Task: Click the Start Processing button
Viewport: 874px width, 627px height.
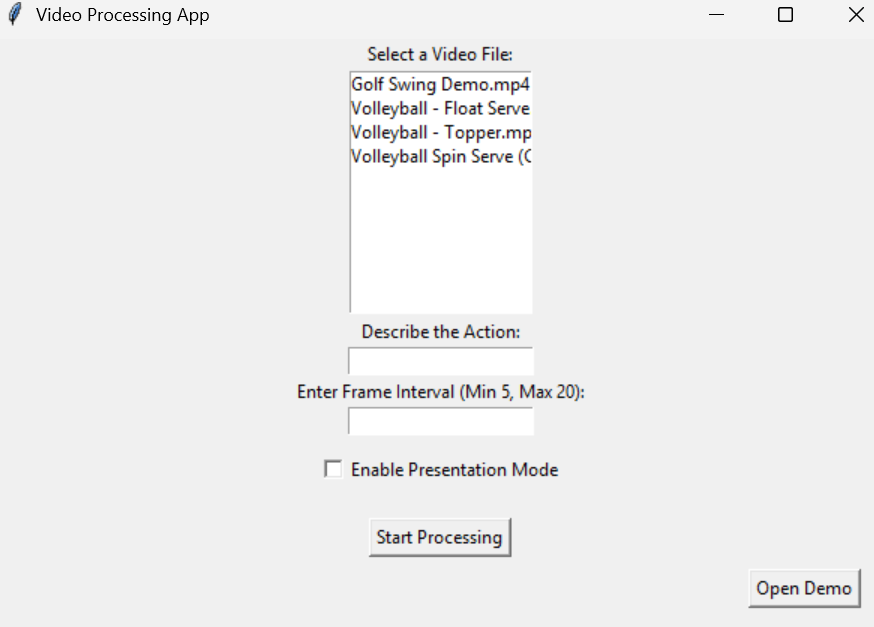Action: coord(440,537)
